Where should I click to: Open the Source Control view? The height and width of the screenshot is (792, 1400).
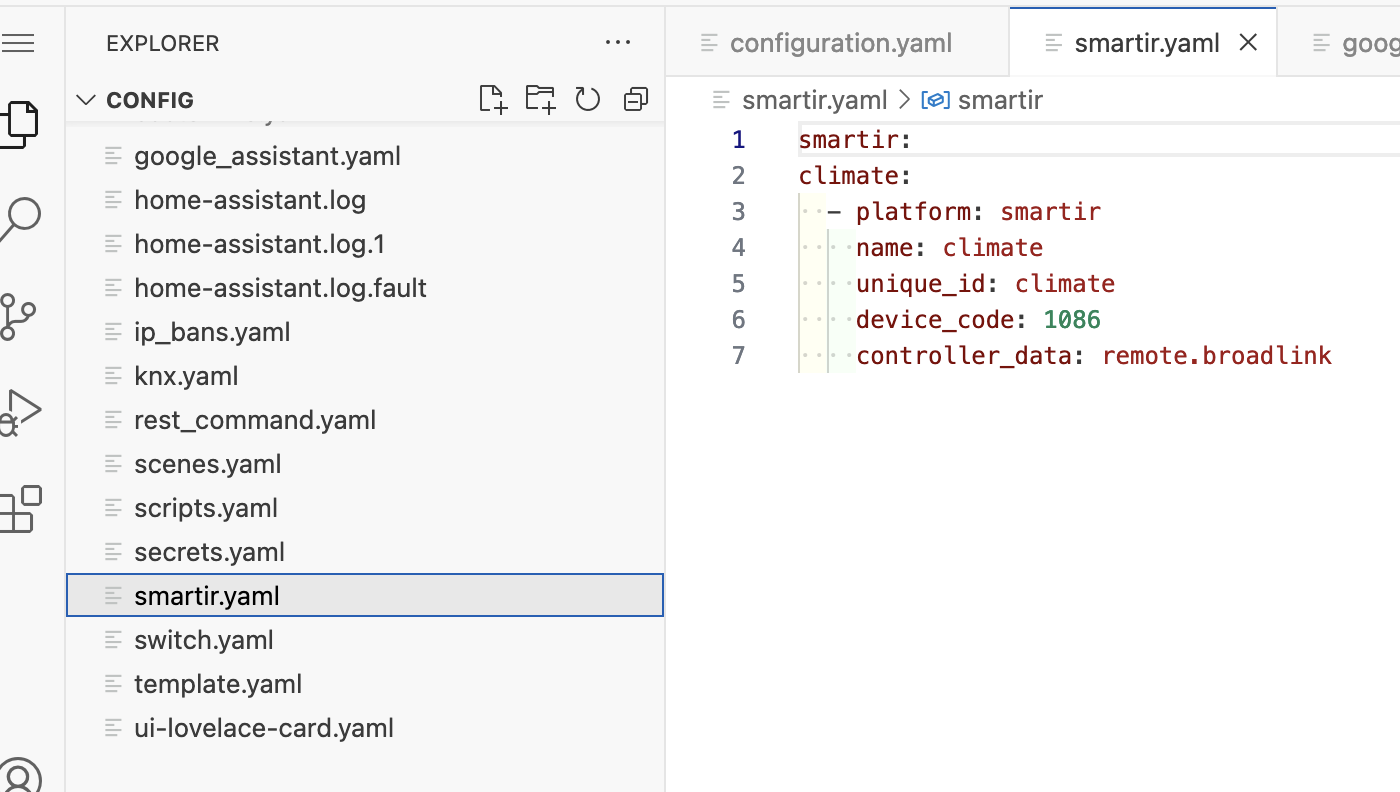click(16, 316)
